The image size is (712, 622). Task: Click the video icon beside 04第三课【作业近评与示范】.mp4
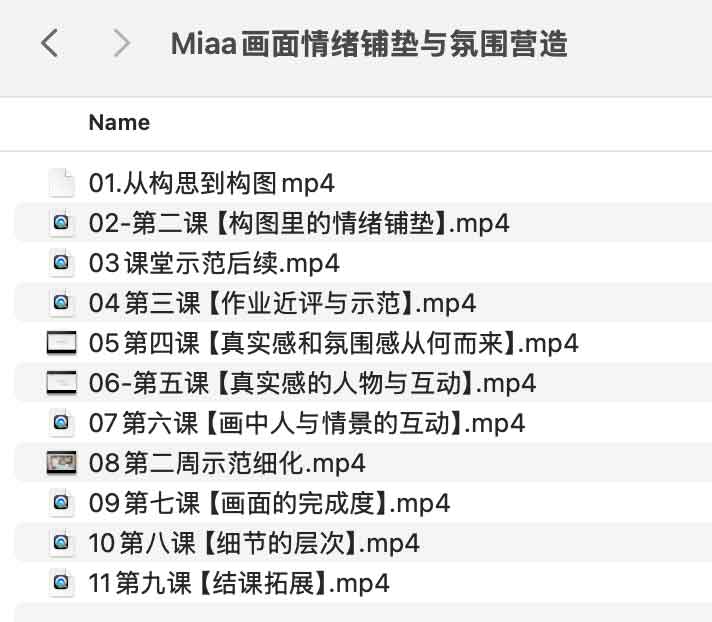tap(62, 303)
